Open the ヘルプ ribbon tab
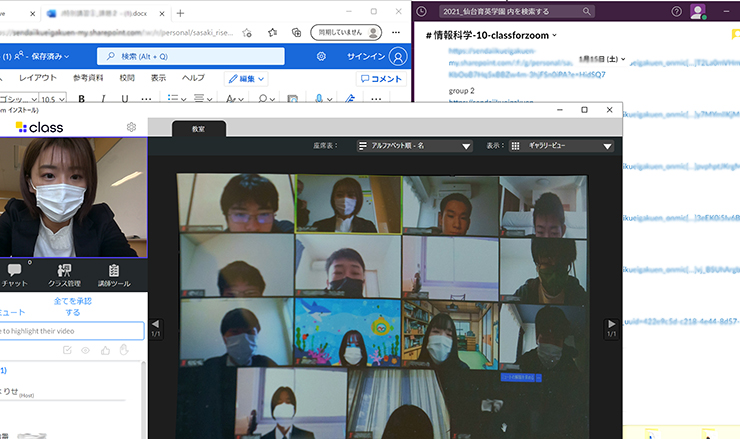This screenshot has height=439, width=740. 193,78
